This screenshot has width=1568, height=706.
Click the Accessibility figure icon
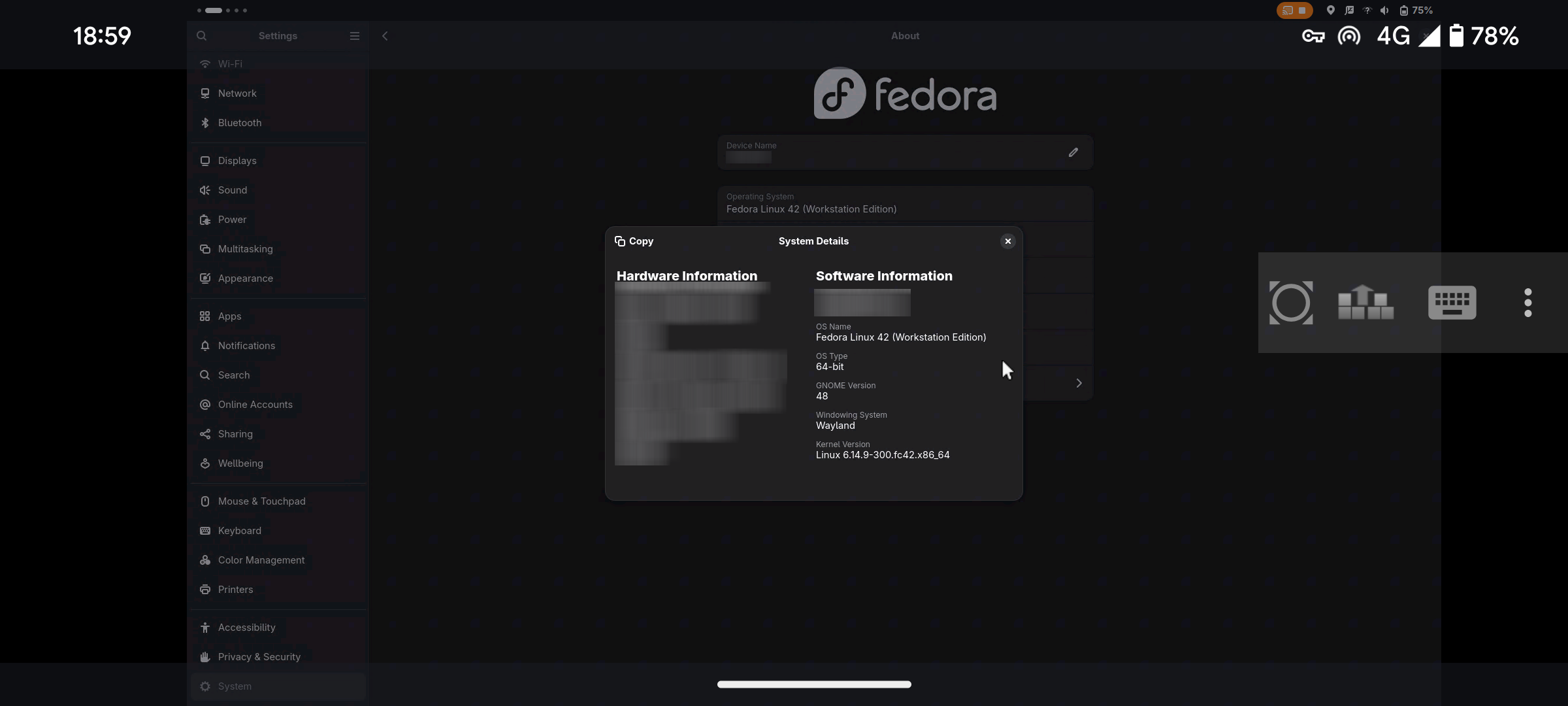tap(205, 628)
